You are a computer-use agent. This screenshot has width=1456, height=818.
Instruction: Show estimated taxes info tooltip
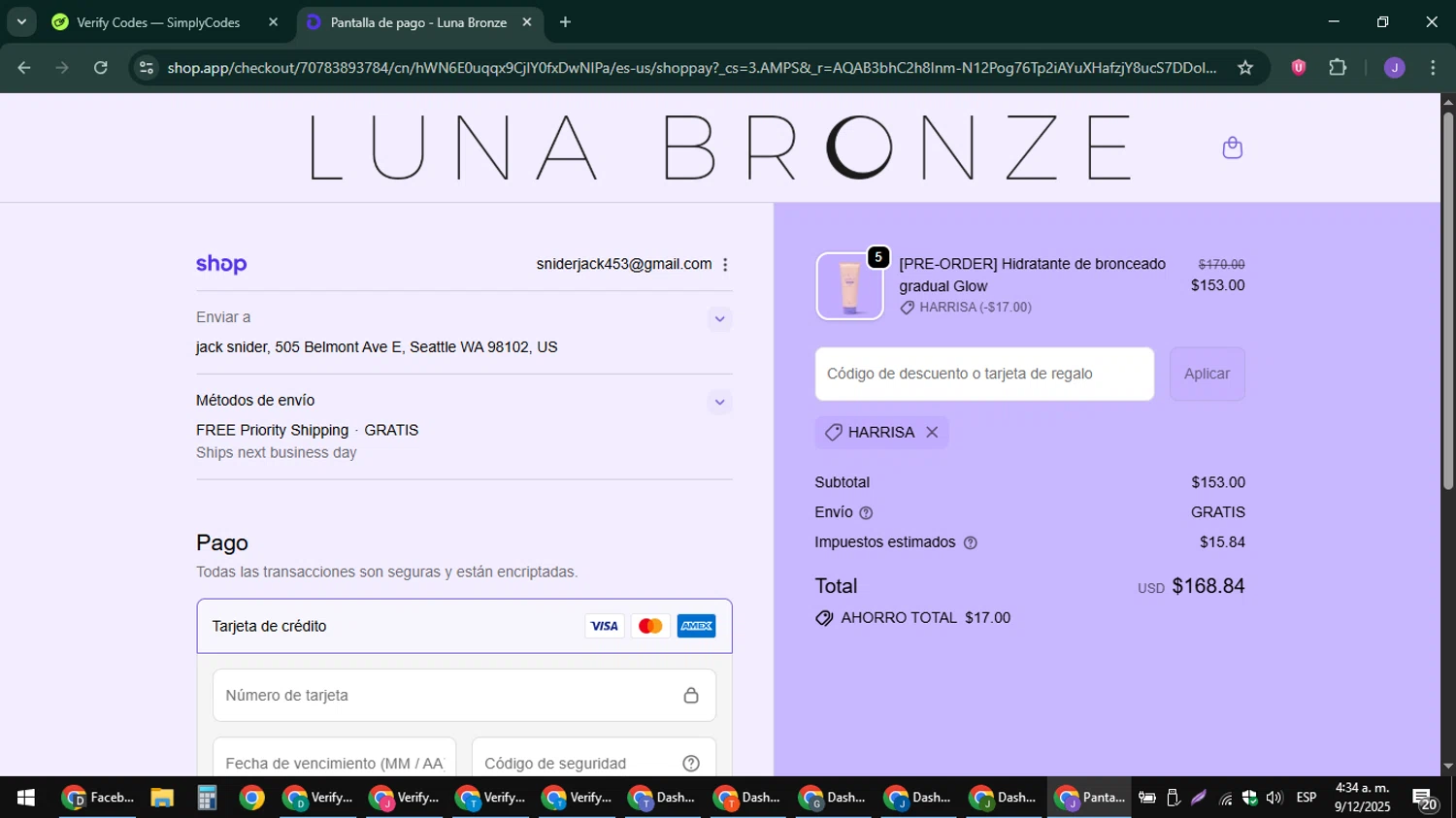tap(970, 543)
